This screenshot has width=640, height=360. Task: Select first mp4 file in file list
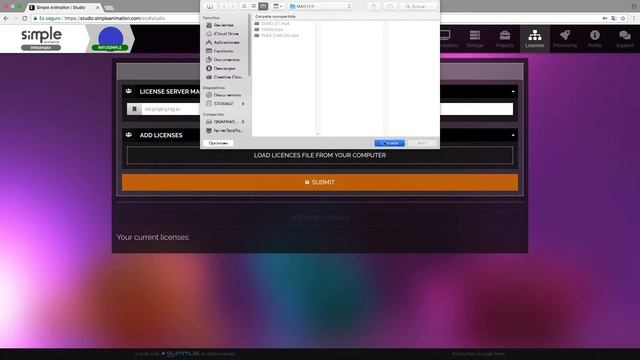[275, 24]
